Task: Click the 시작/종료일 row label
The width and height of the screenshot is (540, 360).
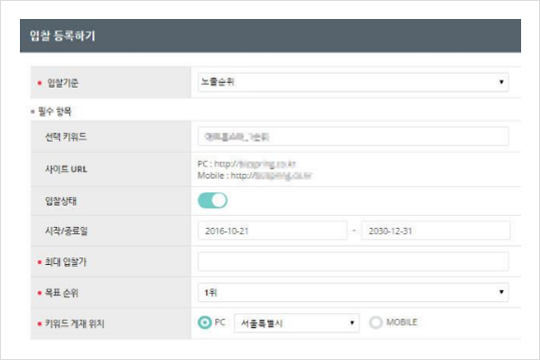Action: pos(66,231)
